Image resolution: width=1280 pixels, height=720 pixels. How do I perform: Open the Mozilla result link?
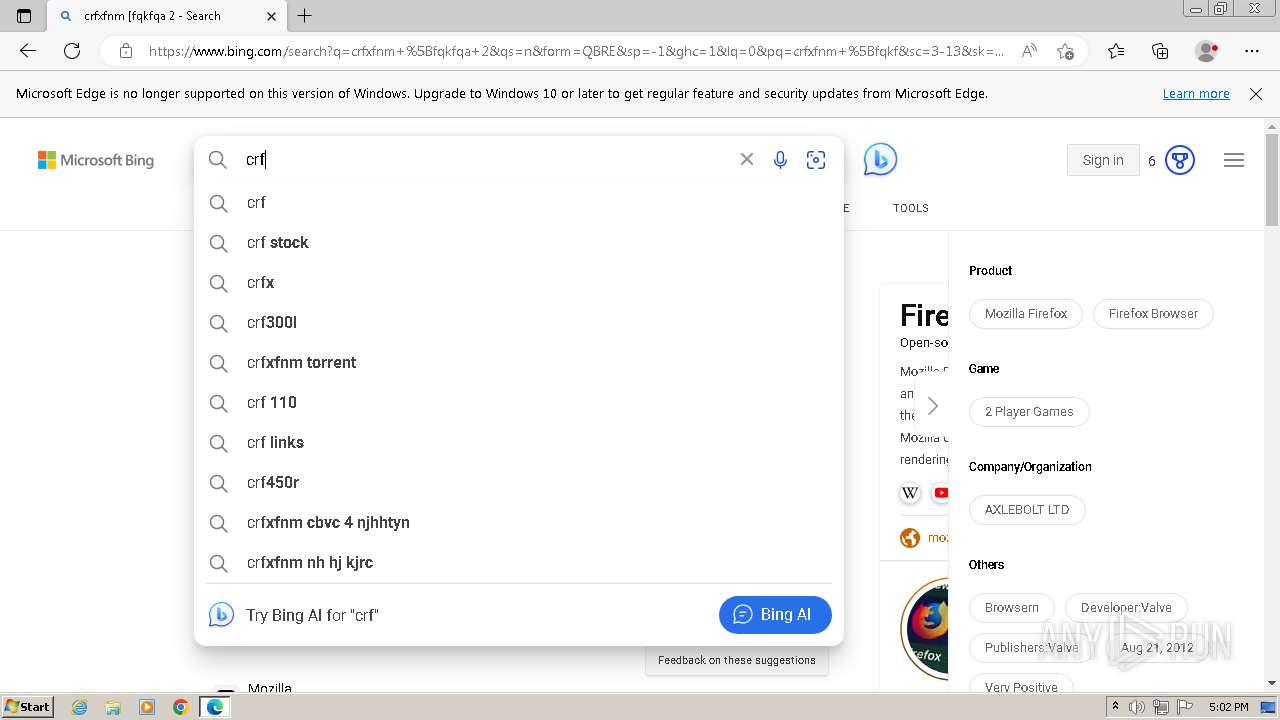[x=270, y=688]
